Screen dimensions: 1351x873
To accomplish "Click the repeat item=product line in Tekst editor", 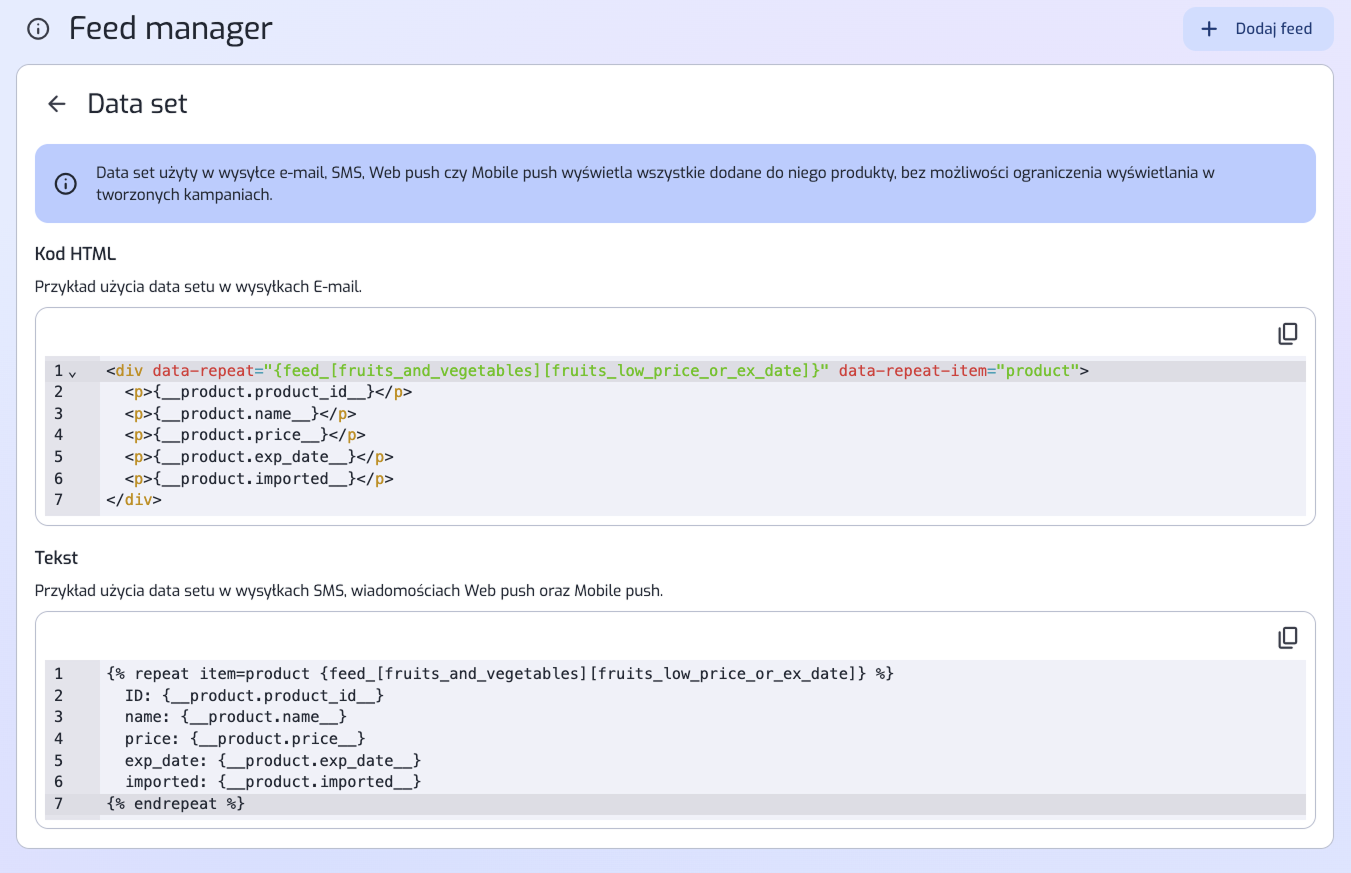I will 499,674.
